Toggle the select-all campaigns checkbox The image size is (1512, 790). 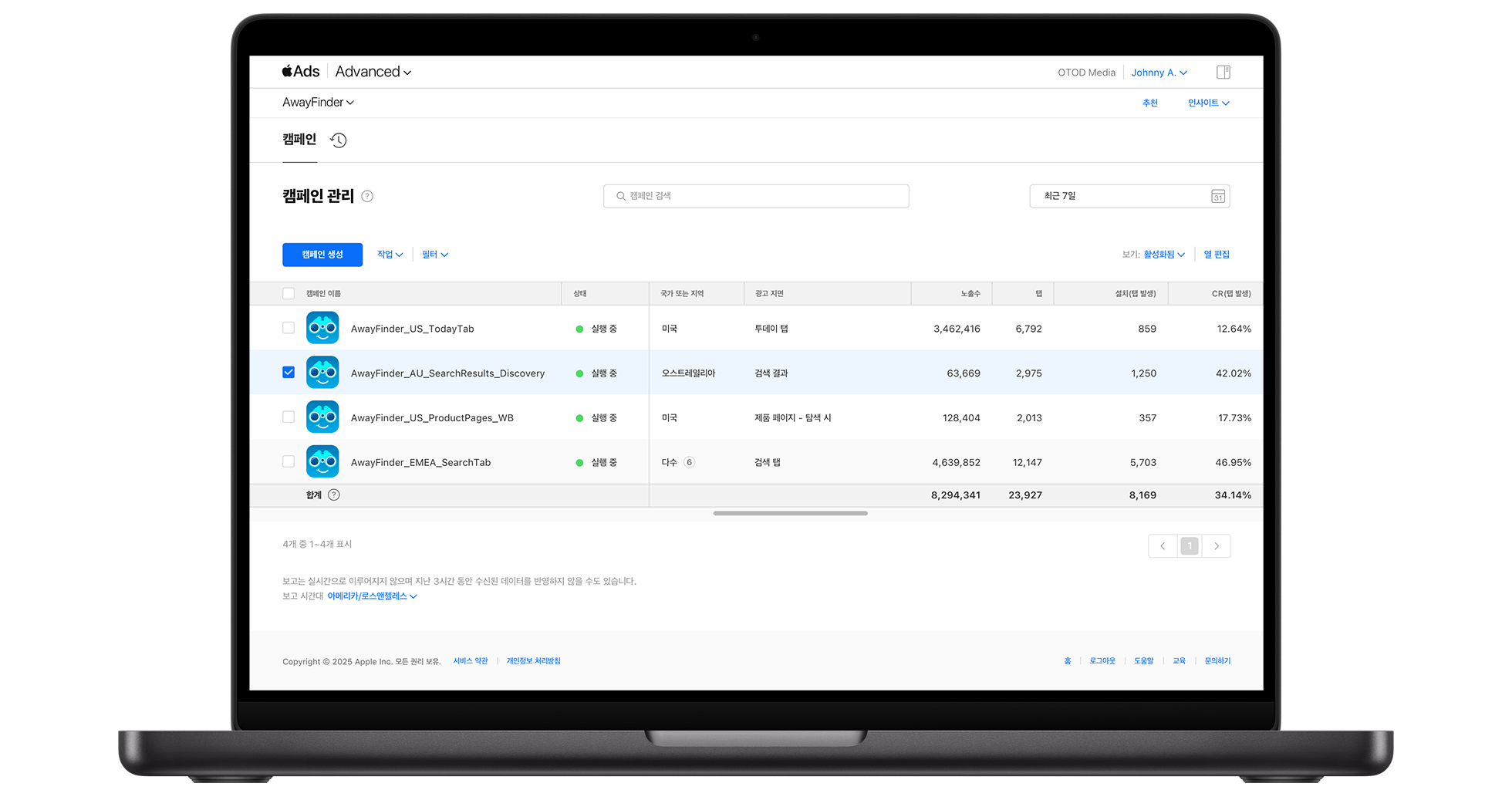[x=289, y=294]
